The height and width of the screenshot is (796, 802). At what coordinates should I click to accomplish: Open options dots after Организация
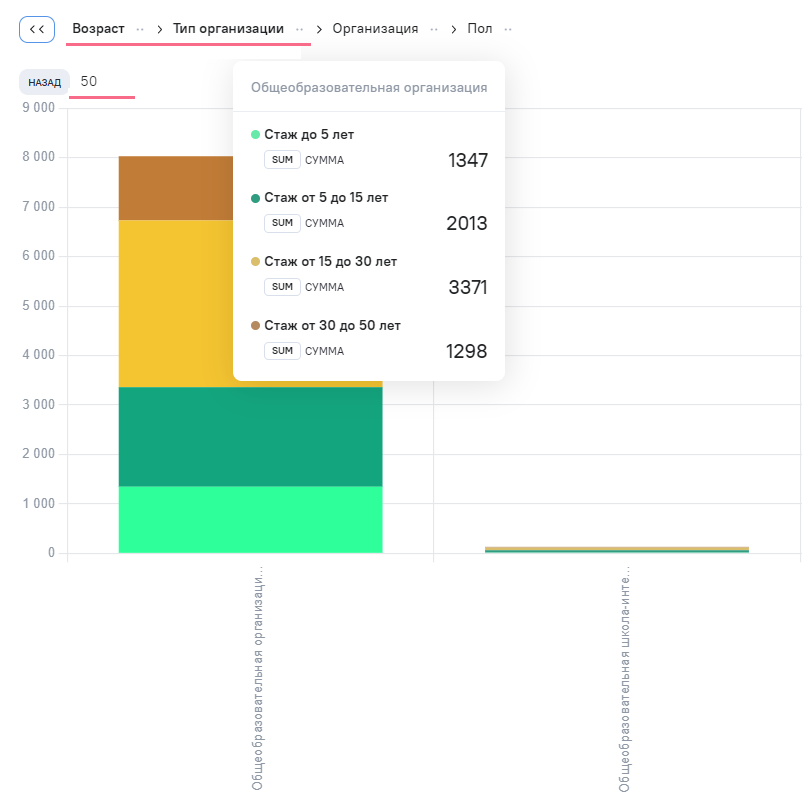click(x=434, y=29)
